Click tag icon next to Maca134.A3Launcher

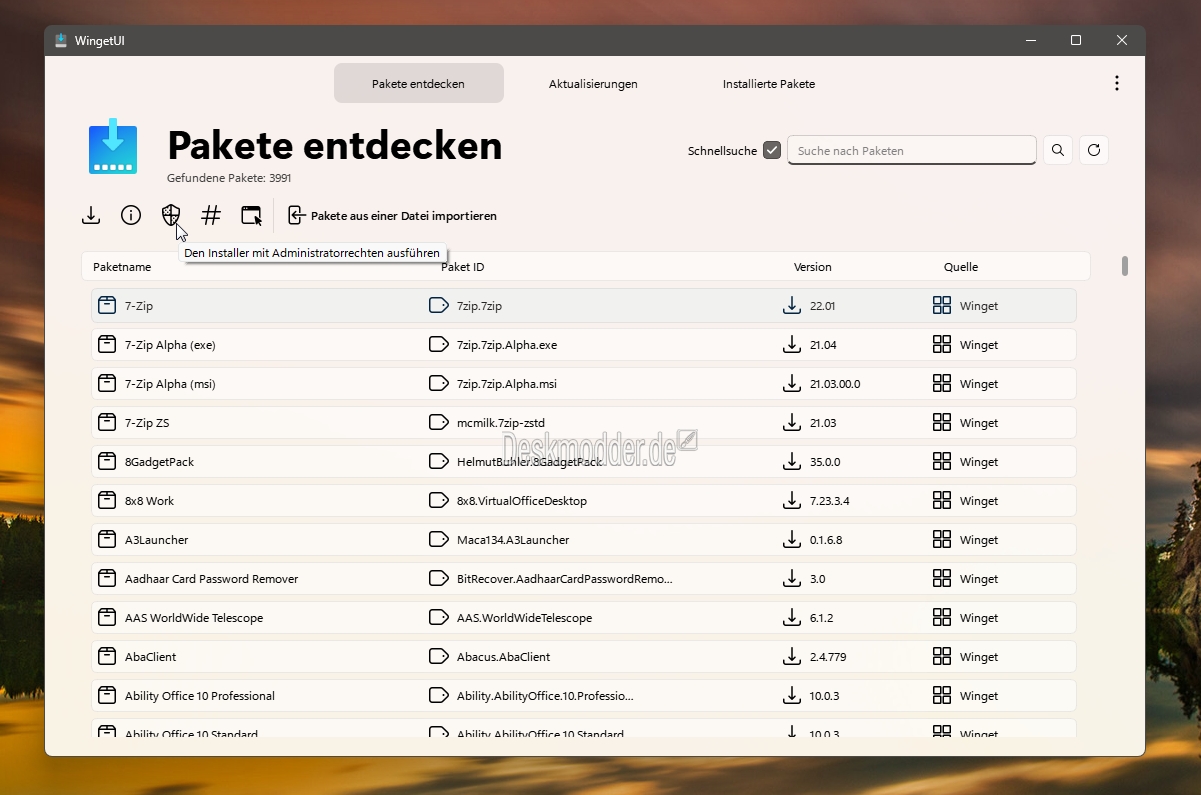438,539
